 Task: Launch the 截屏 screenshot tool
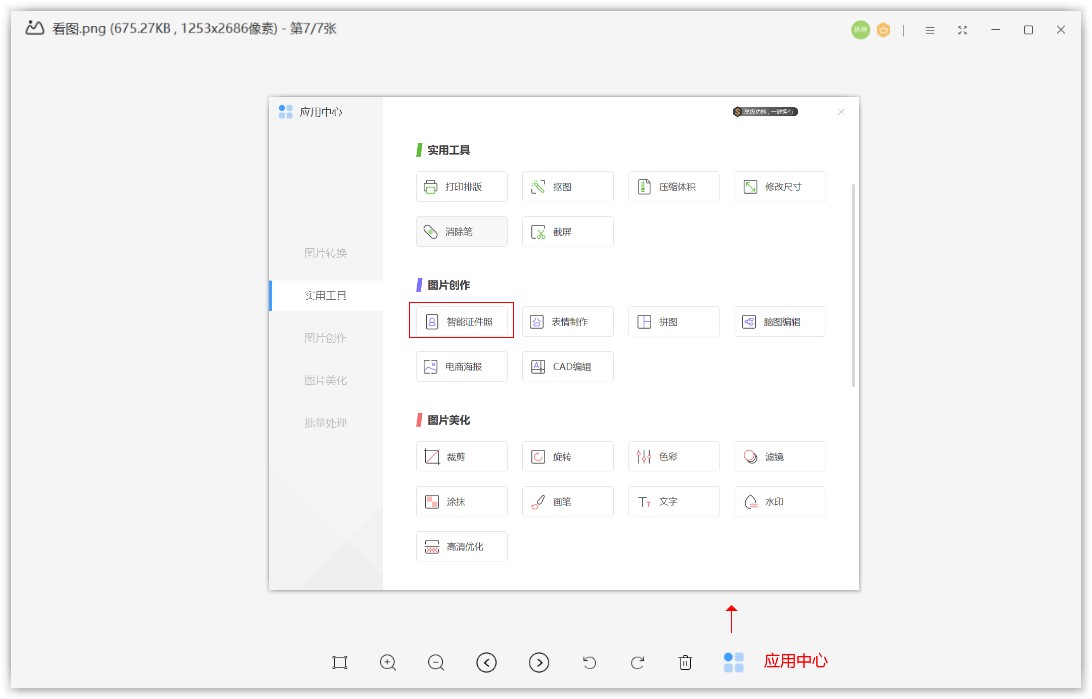tap(568, 231)
